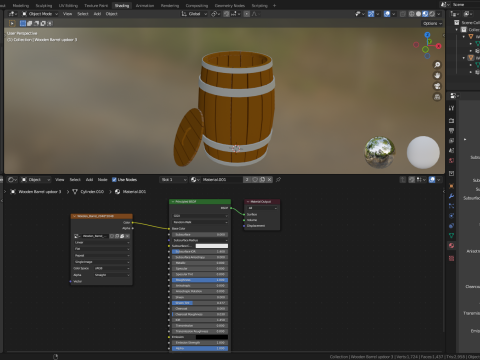Click Cylinder.010 in the node editor breadcrumb
This screenshot has height=360, width=480.
tap(92, 192)
